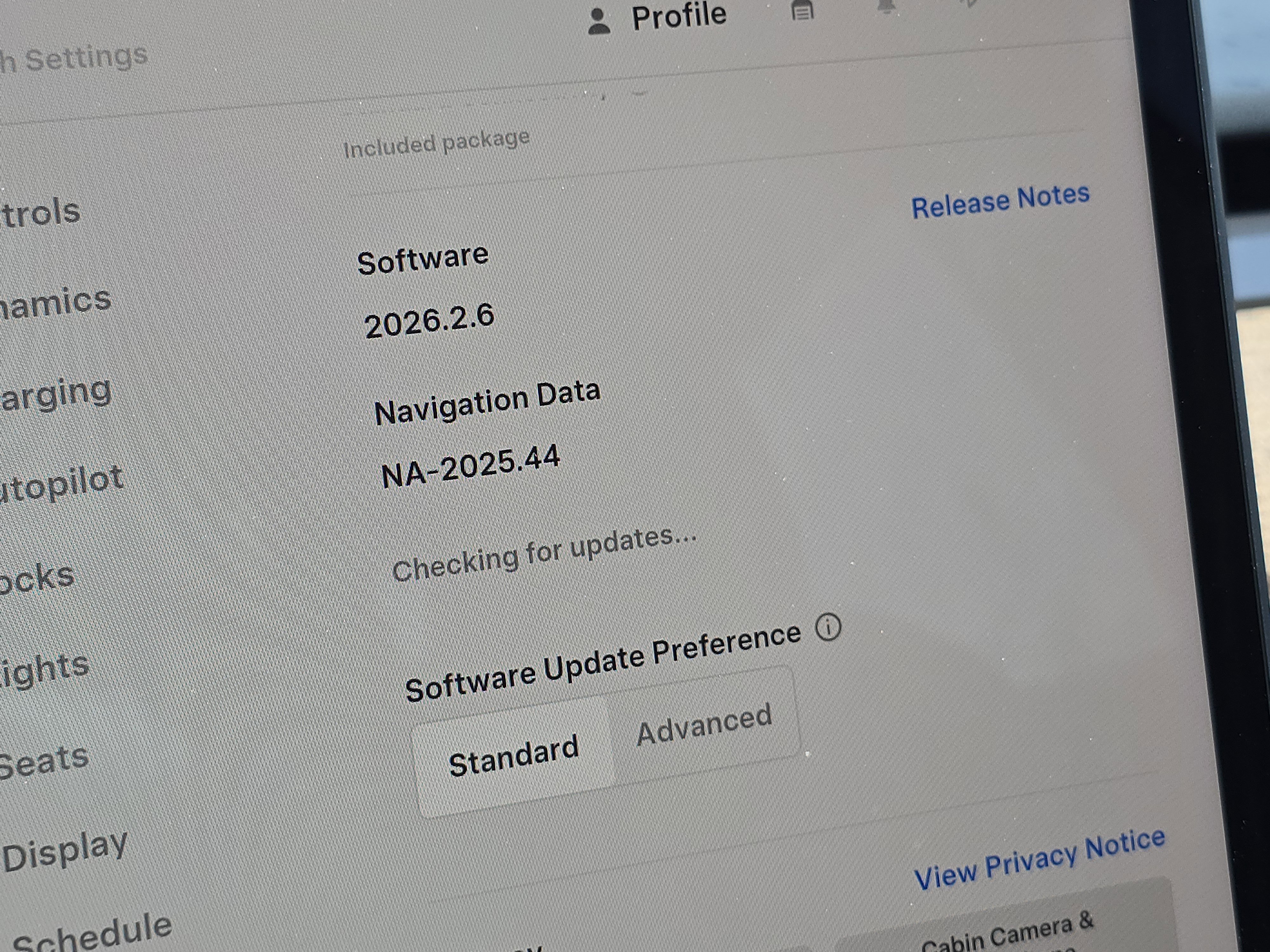Open the Controls sidebar section
This screenshot has width=1270, height=952.
(40, 213)
